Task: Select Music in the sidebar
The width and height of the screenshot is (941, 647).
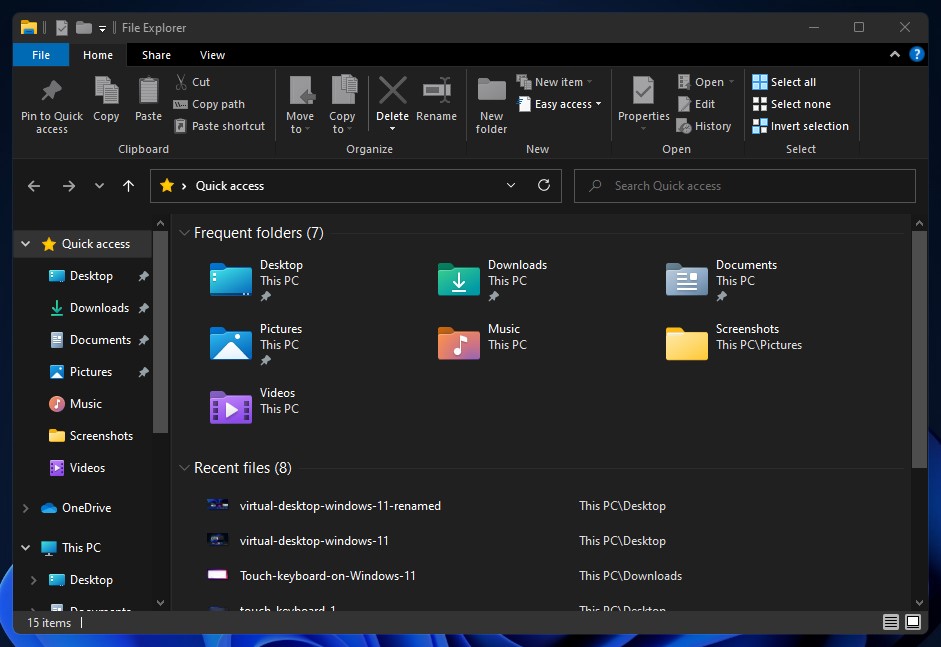Action: [86, 404]
